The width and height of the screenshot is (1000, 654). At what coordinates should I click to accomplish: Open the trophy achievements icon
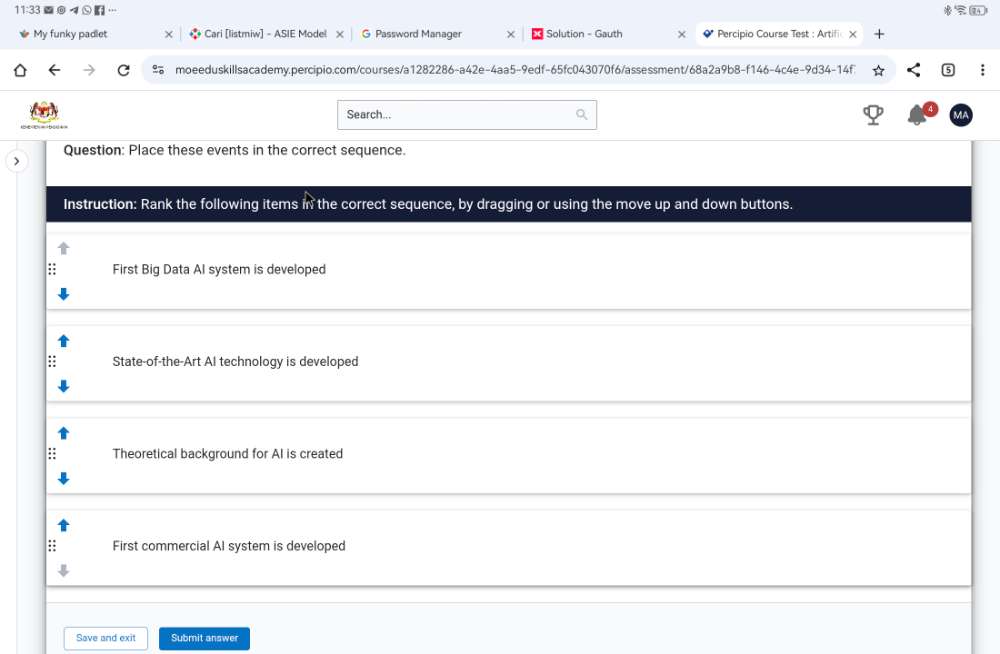pos(873,115)
